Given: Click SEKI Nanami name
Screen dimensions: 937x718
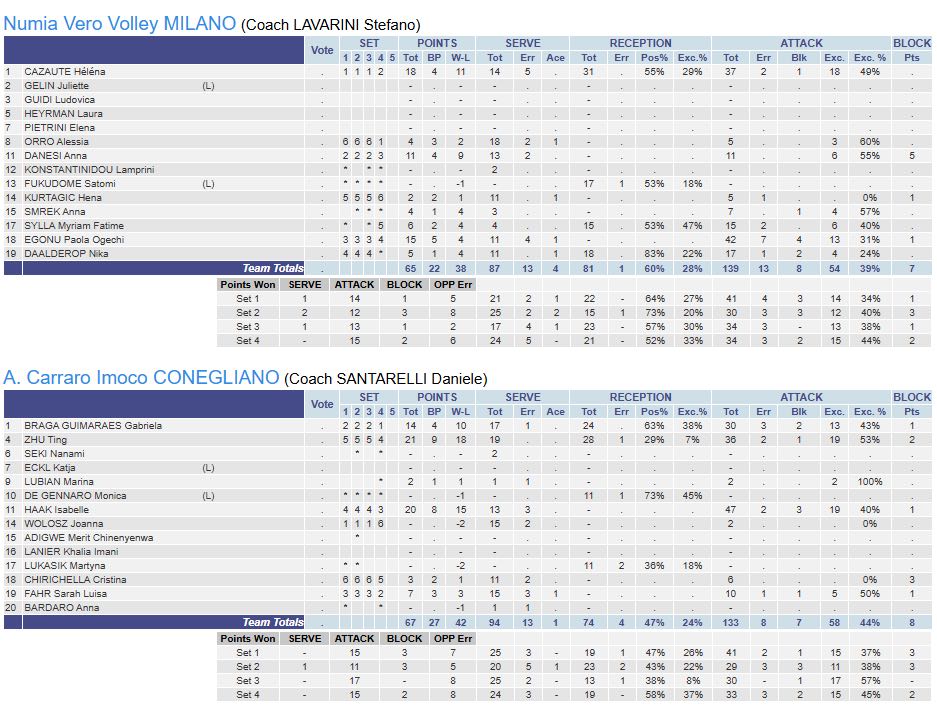Looking at the screenshot, I should coord(54,454).
